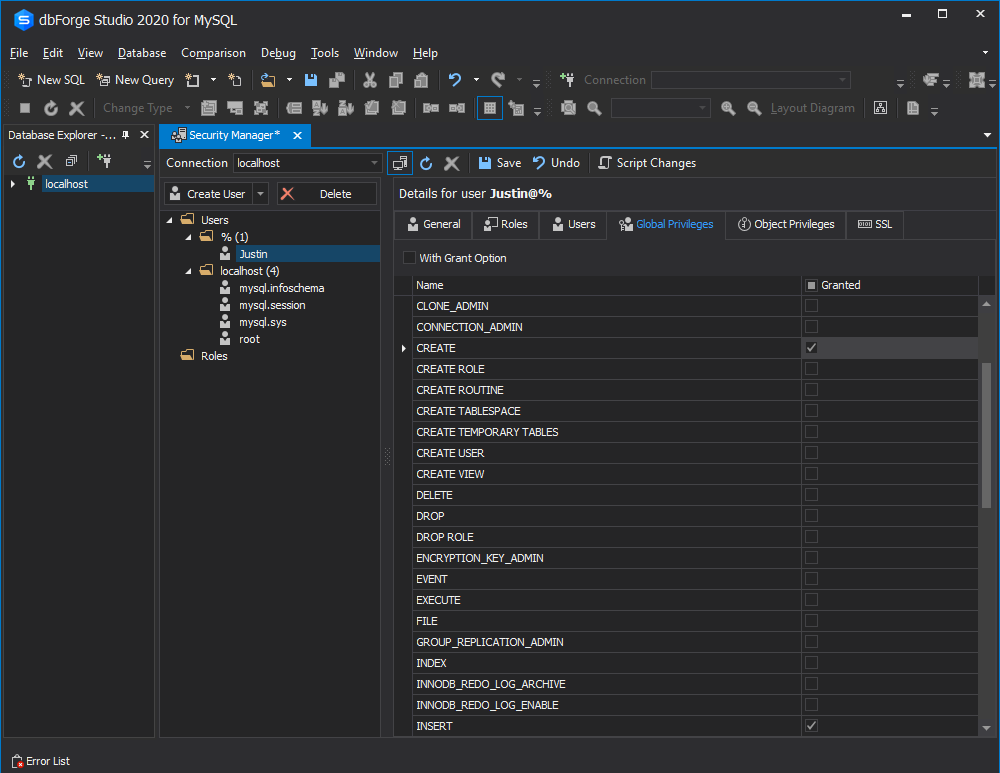Switch to the General tab
Screen dimensions: 1000x773
[x=434, y=225]
